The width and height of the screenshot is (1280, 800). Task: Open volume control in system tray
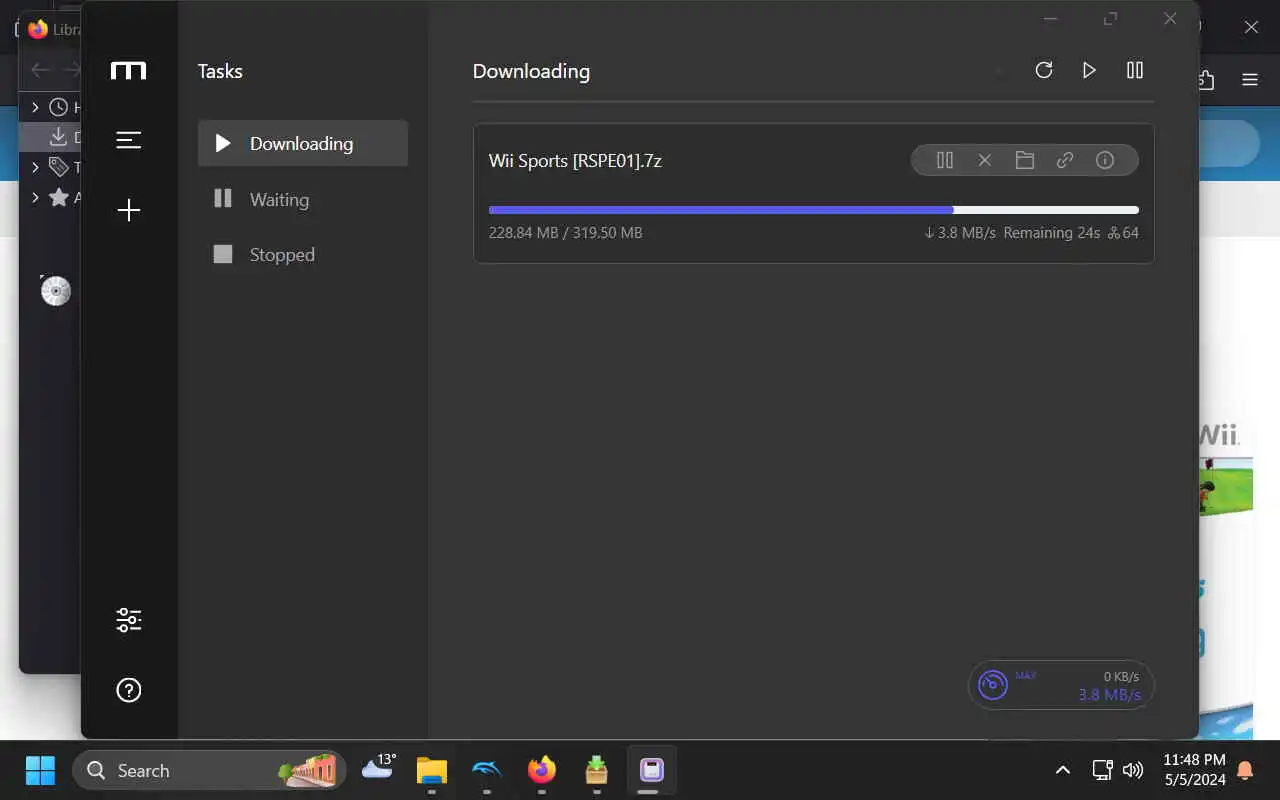click(x=1133, y=770)
